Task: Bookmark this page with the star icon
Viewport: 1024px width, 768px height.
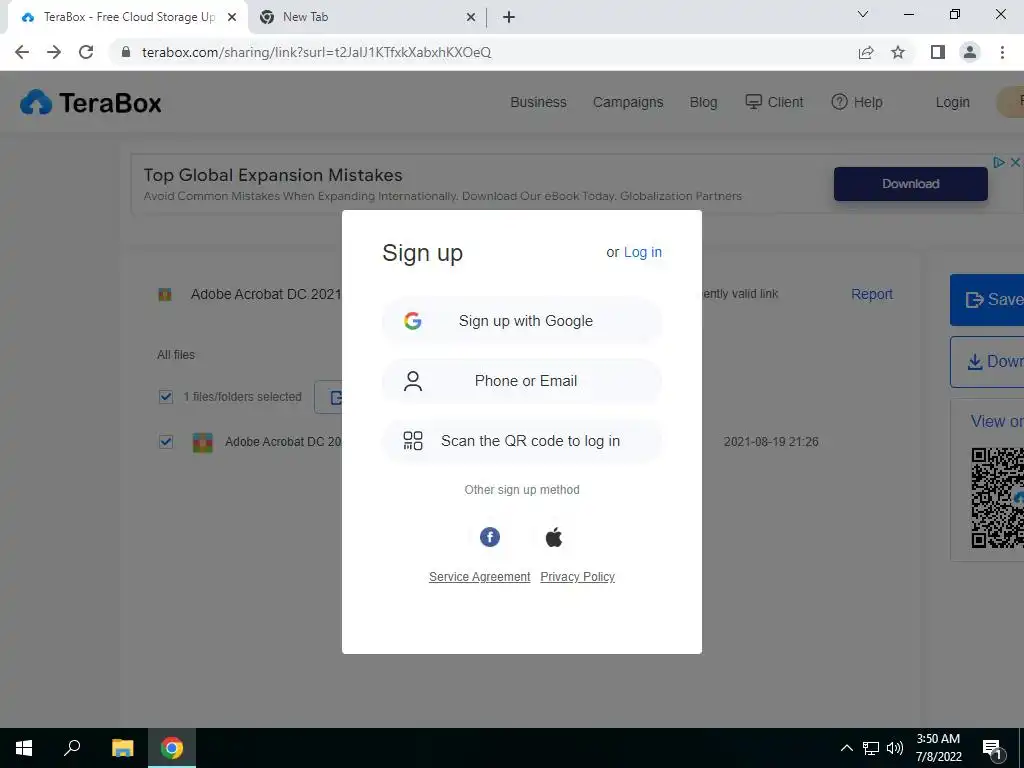Action: point(898,52)
